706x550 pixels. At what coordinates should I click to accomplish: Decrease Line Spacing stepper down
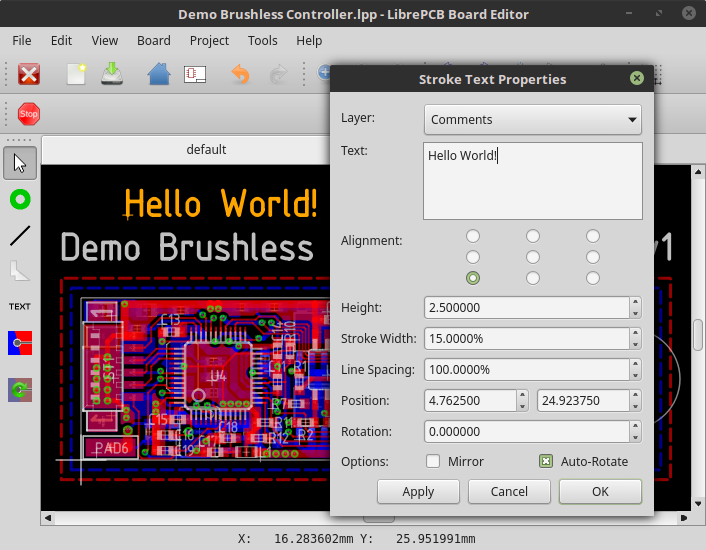(635, 375)
